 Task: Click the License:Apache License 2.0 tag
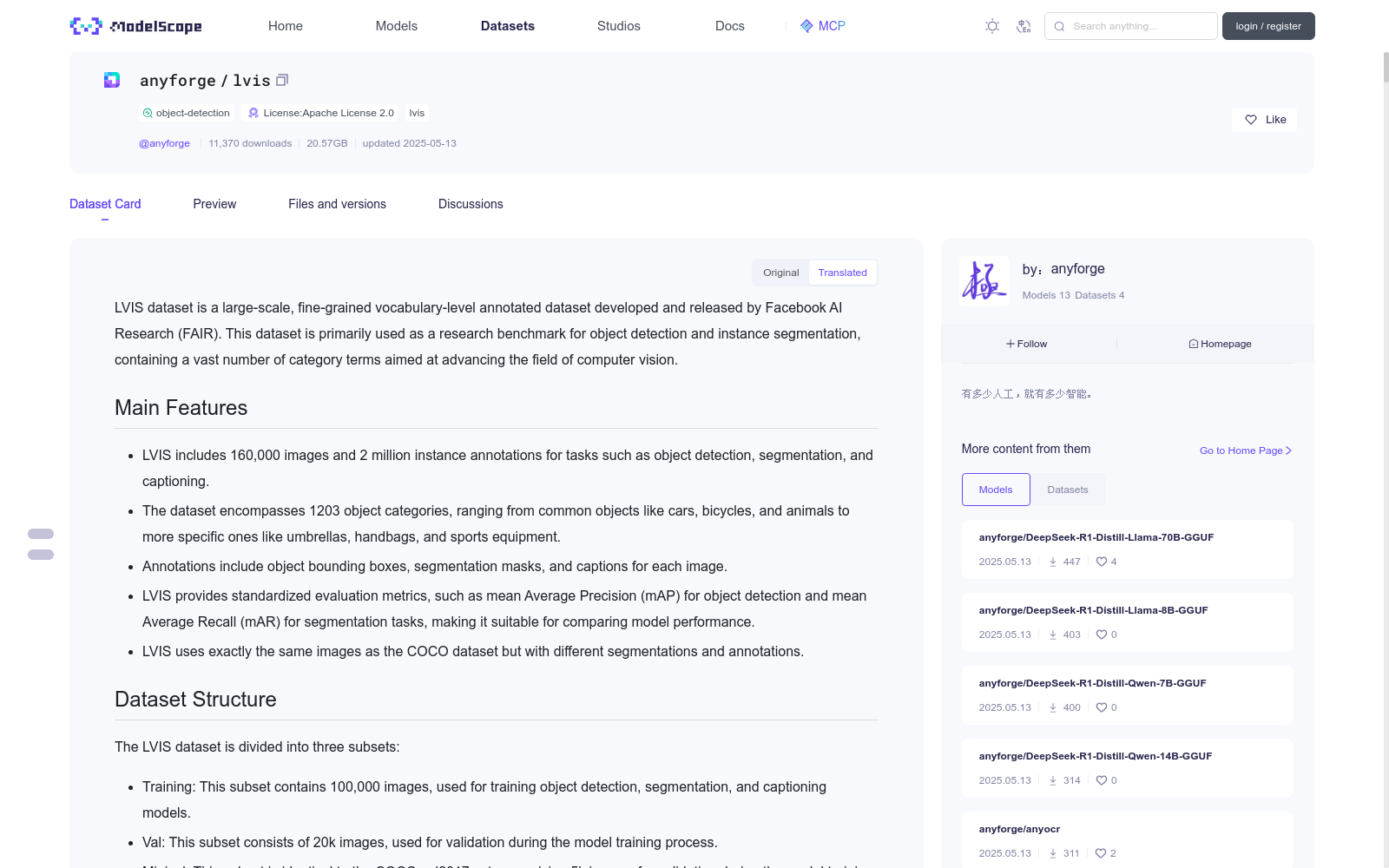pos(321,113)
